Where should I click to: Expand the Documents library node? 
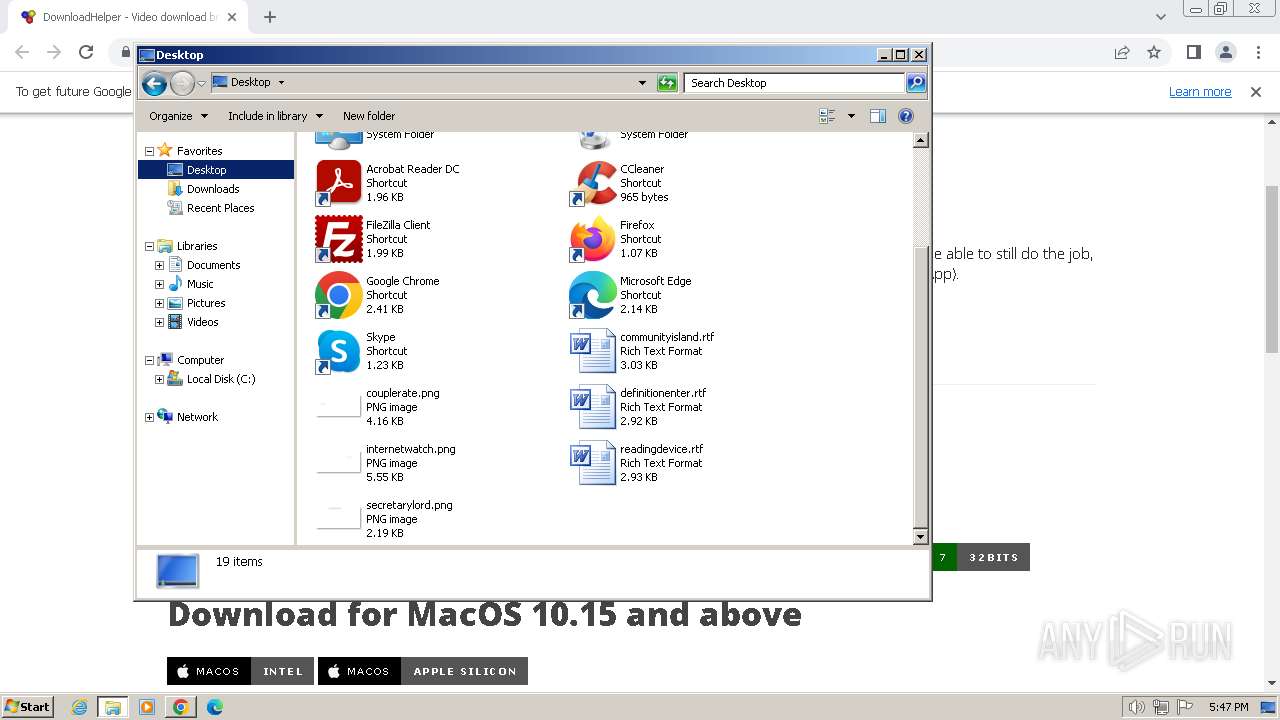click(159, 265)
